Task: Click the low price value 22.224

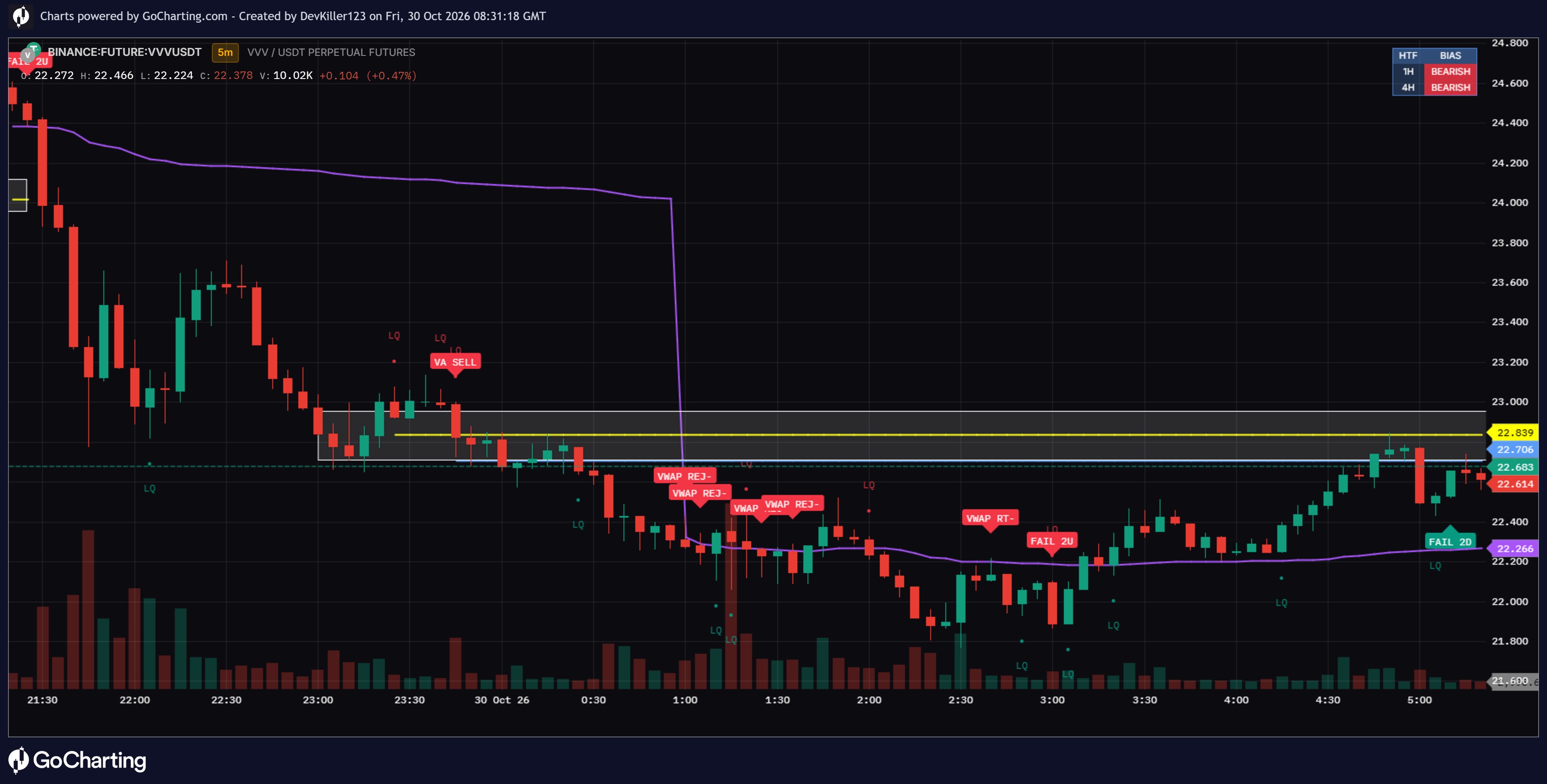Action: [174, 76]
